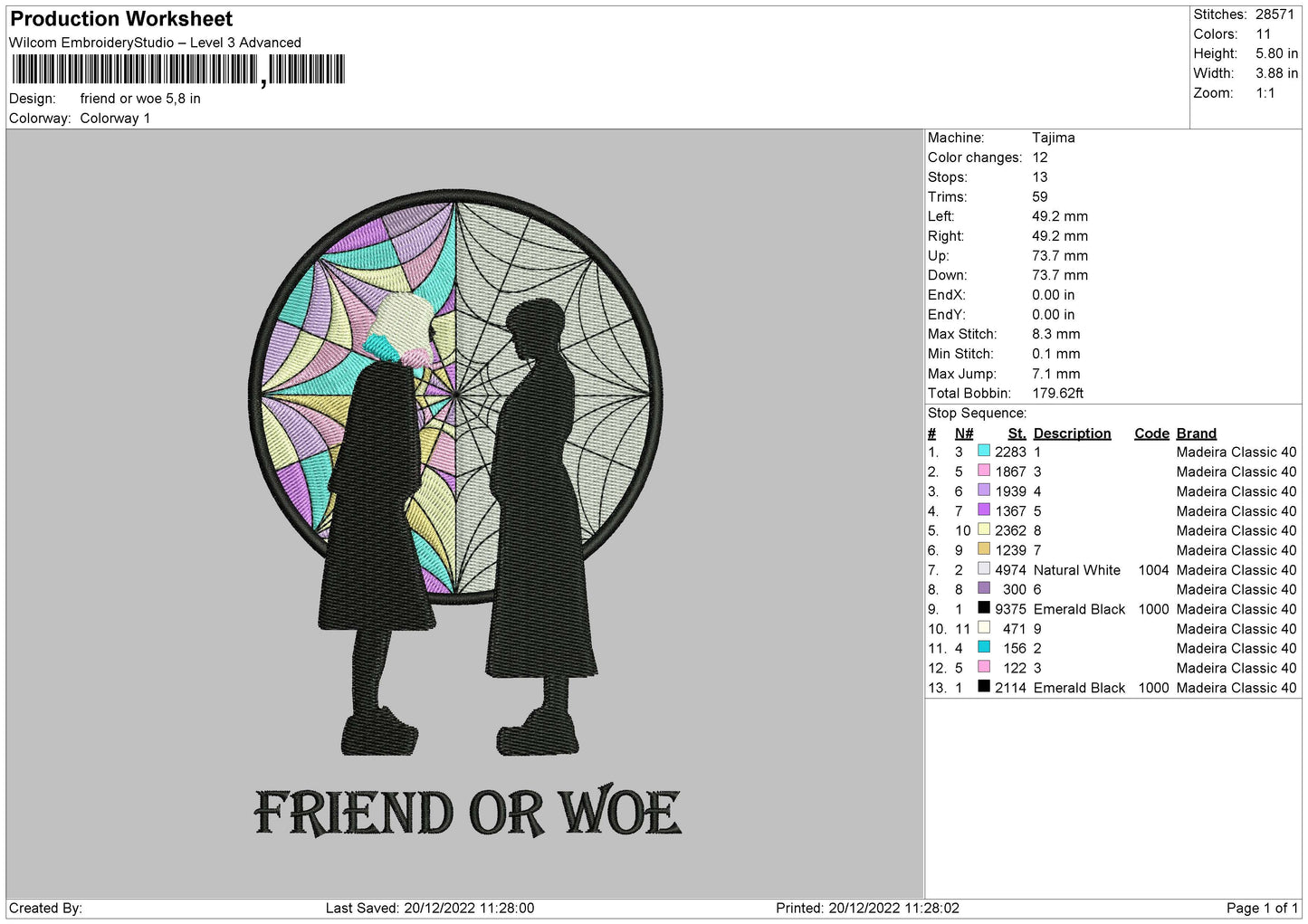This screenshot has width=1308, height=924.
Task: Click the Left value 49.2 mm
Action: 1060,216
